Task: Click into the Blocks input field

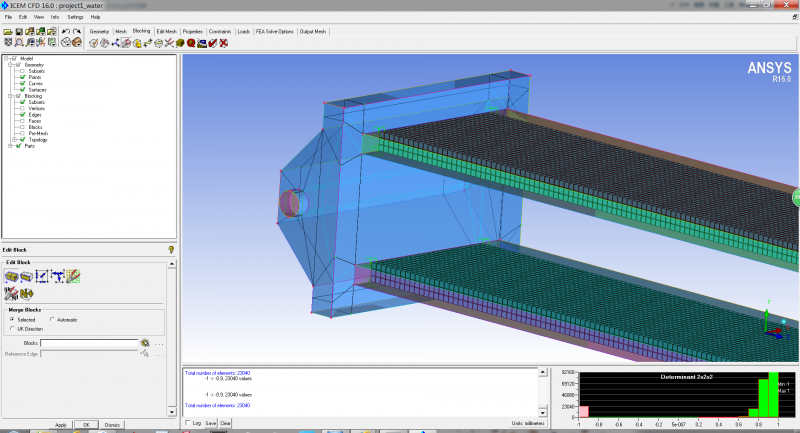Action: (88, 343)
